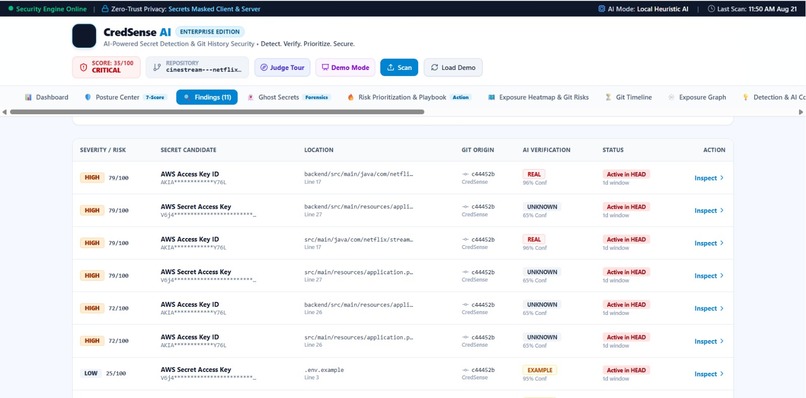
Task: Click the Enterprise Edition badge
Action: (x=210, y=32)
